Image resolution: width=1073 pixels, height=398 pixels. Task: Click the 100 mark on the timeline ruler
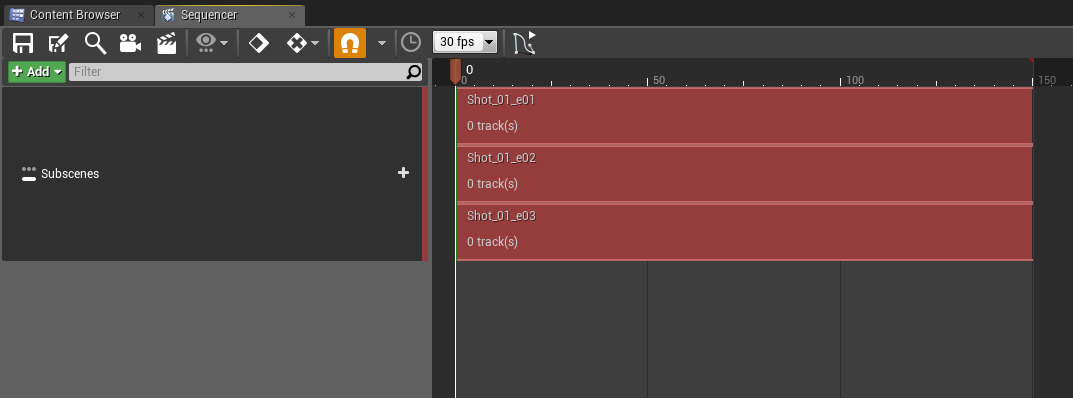[x=855, y=80]
